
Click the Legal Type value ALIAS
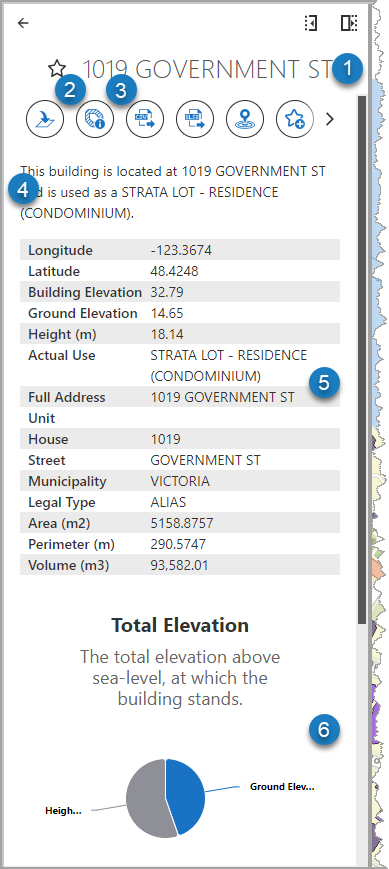point(168,502)
